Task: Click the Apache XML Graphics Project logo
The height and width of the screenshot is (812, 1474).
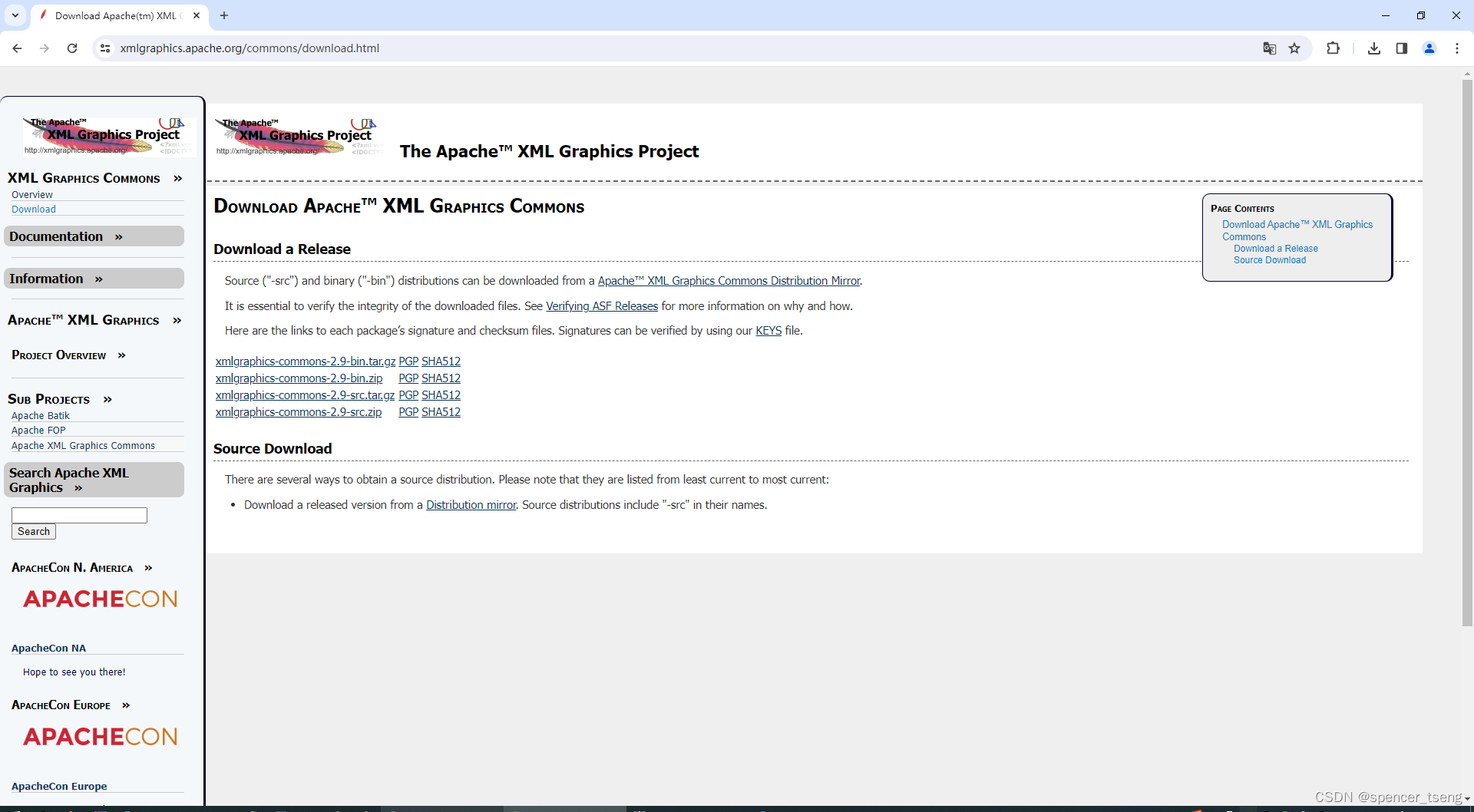Action: pos(102,134)
